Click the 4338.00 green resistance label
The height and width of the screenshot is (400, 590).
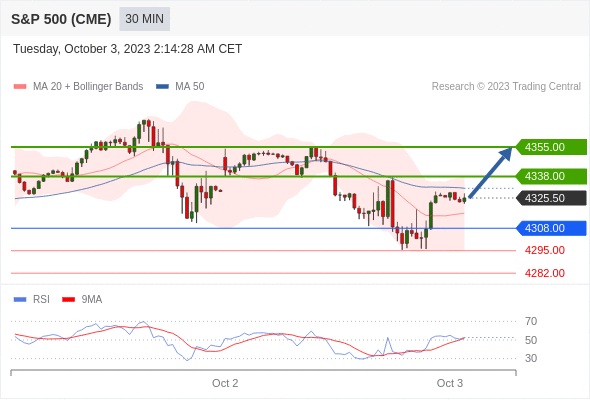[x=551, y=176]
